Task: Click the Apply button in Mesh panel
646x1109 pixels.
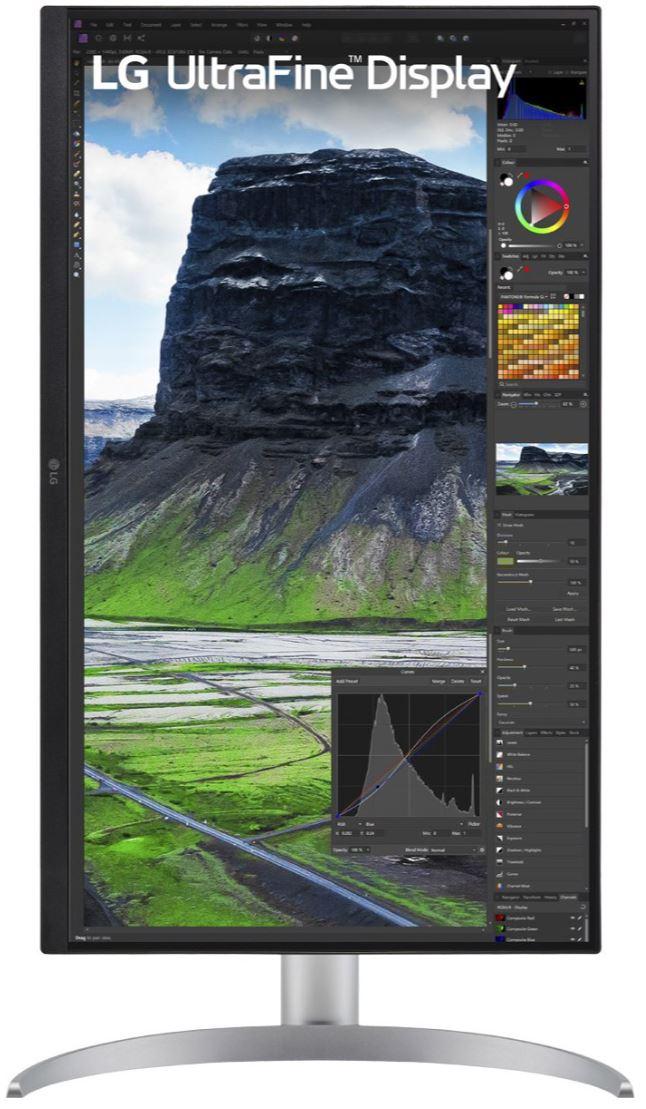Action: point(573,593)
